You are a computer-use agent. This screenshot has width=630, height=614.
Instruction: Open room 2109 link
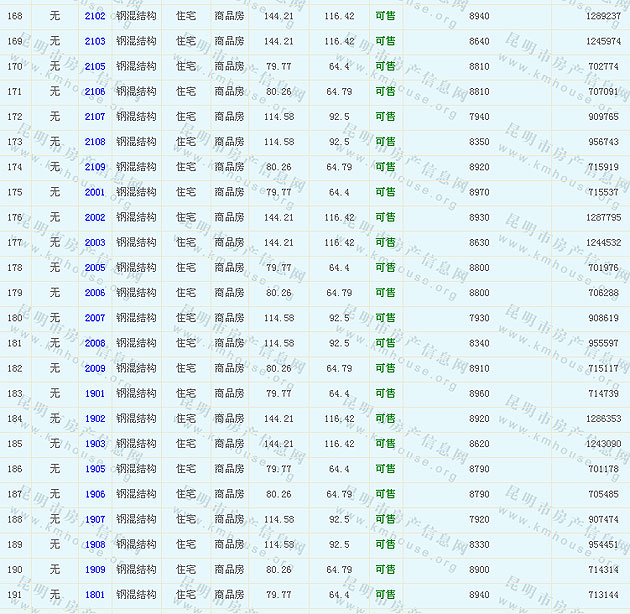(95, 167)
